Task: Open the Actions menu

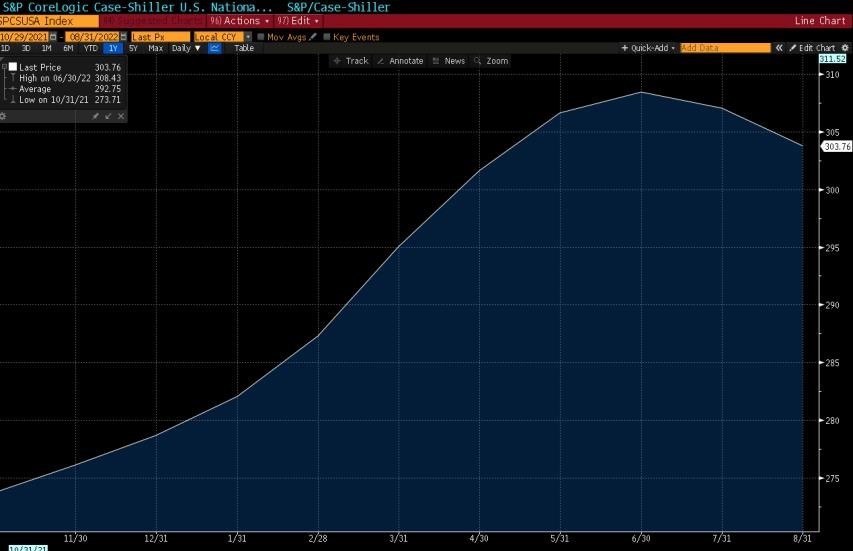Action: click(239, 21)
